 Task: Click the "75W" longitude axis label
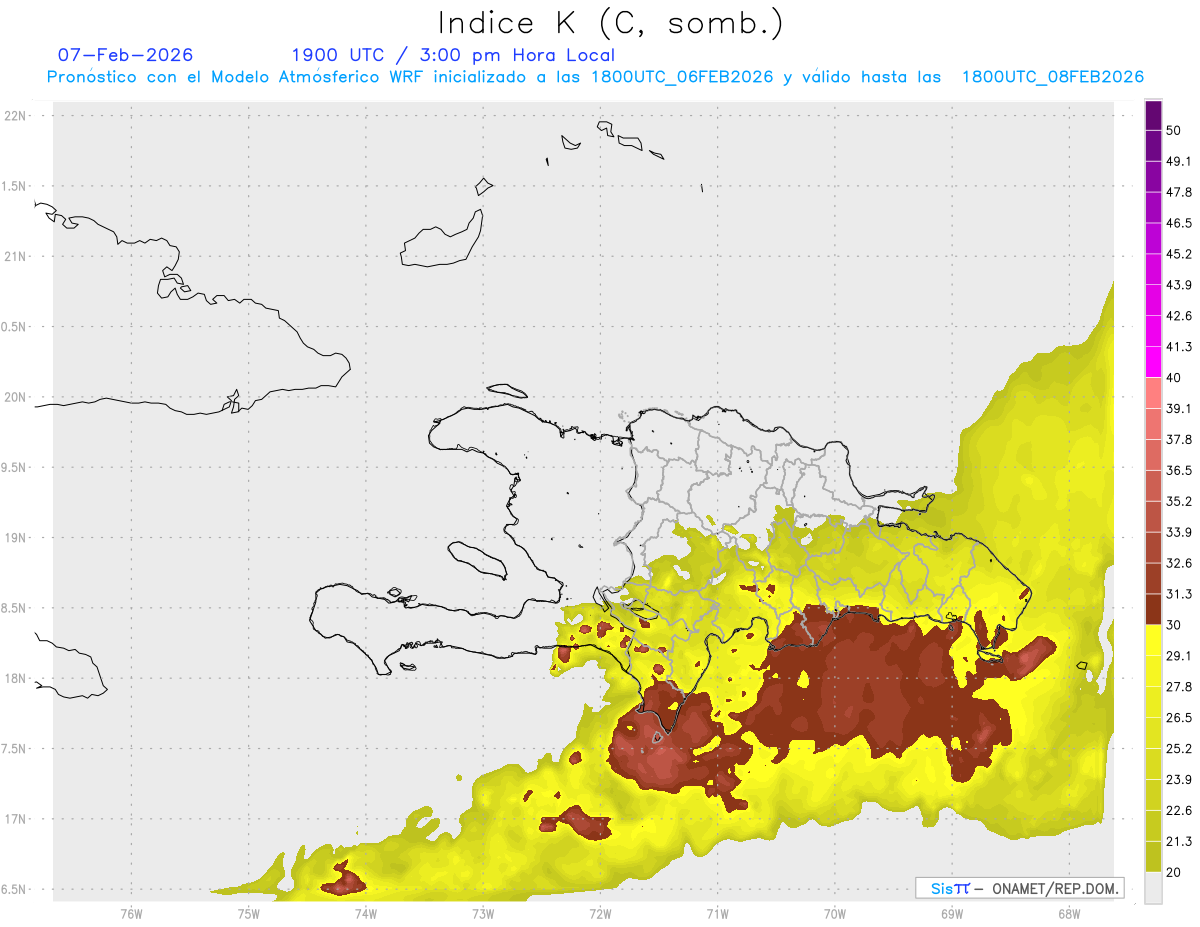(x=248, y=914)
